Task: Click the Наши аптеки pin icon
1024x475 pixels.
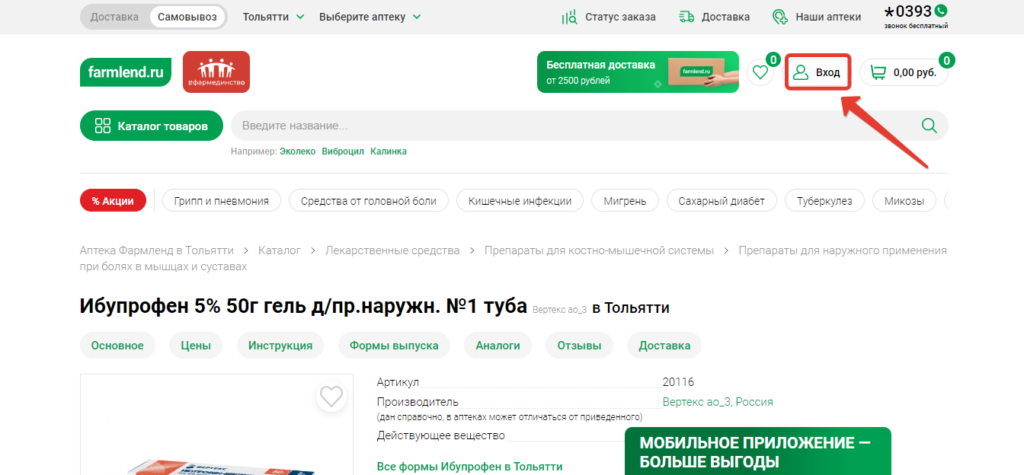Action: pyautogui.click(x=780, y=17)
